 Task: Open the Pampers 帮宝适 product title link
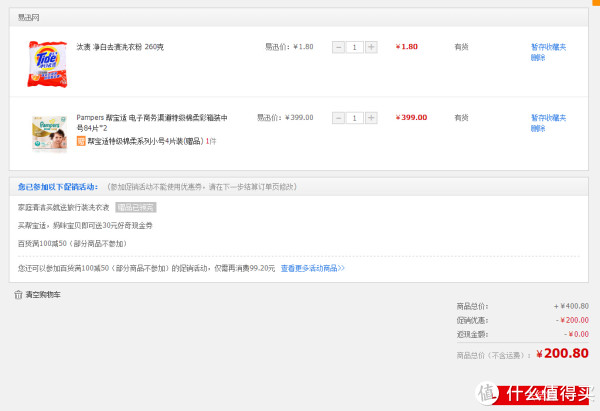pyautogui.click(x=152, y=122)
